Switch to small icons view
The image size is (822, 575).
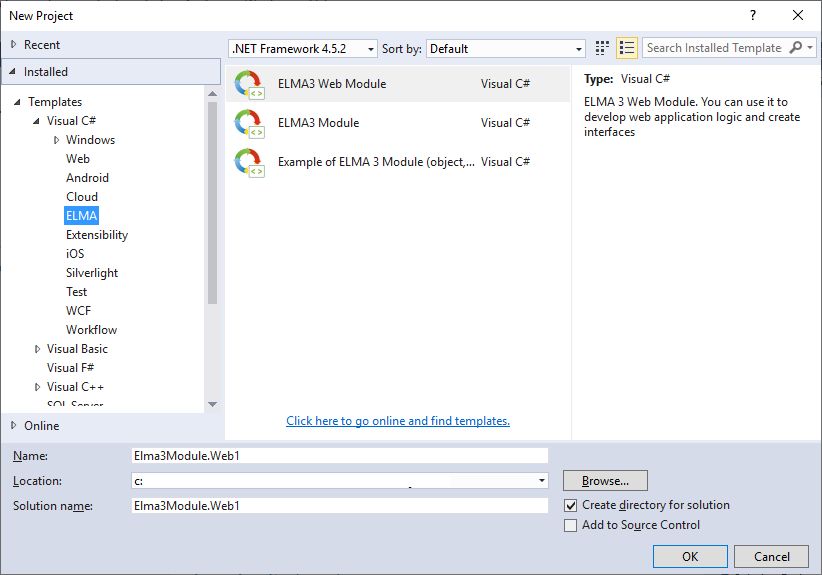point(602,48)
